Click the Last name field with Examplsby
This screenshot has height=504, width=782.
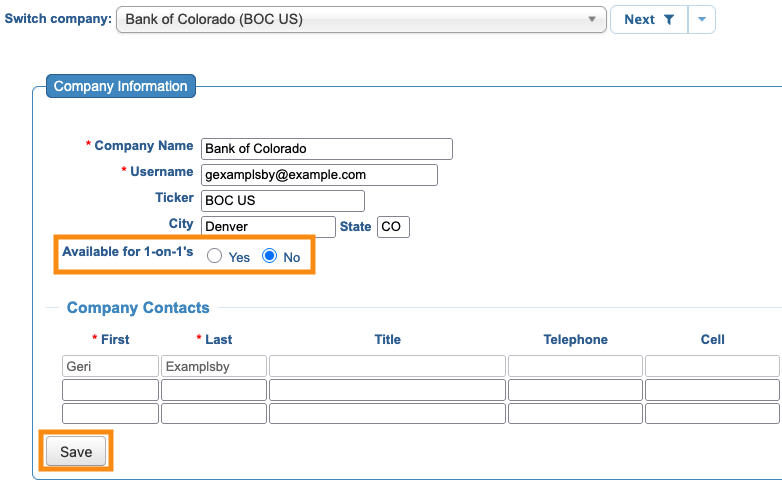[x=214, y=366]
